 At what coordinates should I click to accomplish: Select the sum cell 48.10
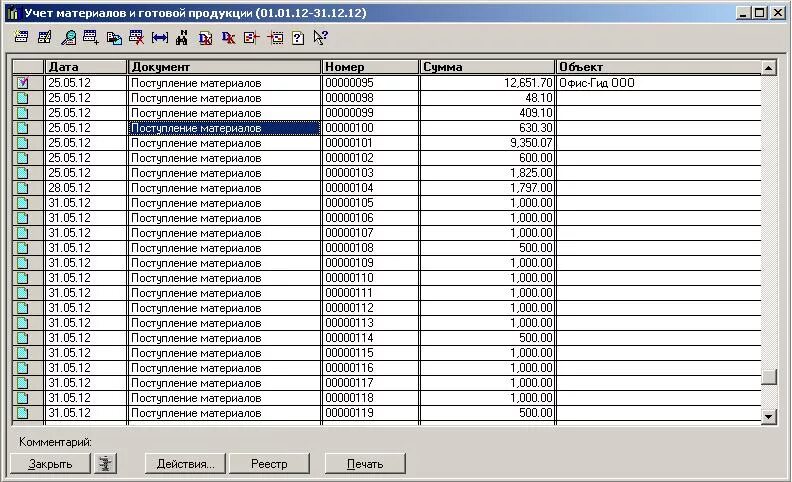(487, 98)
